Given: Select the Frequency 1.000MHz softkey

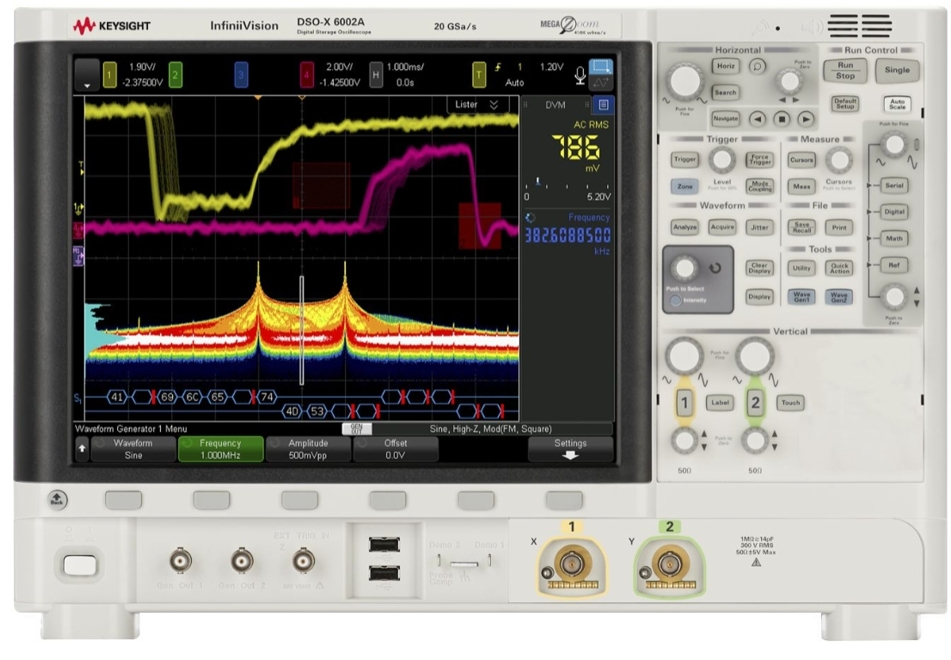Looking at the screenshot, I should coord(220,449).
